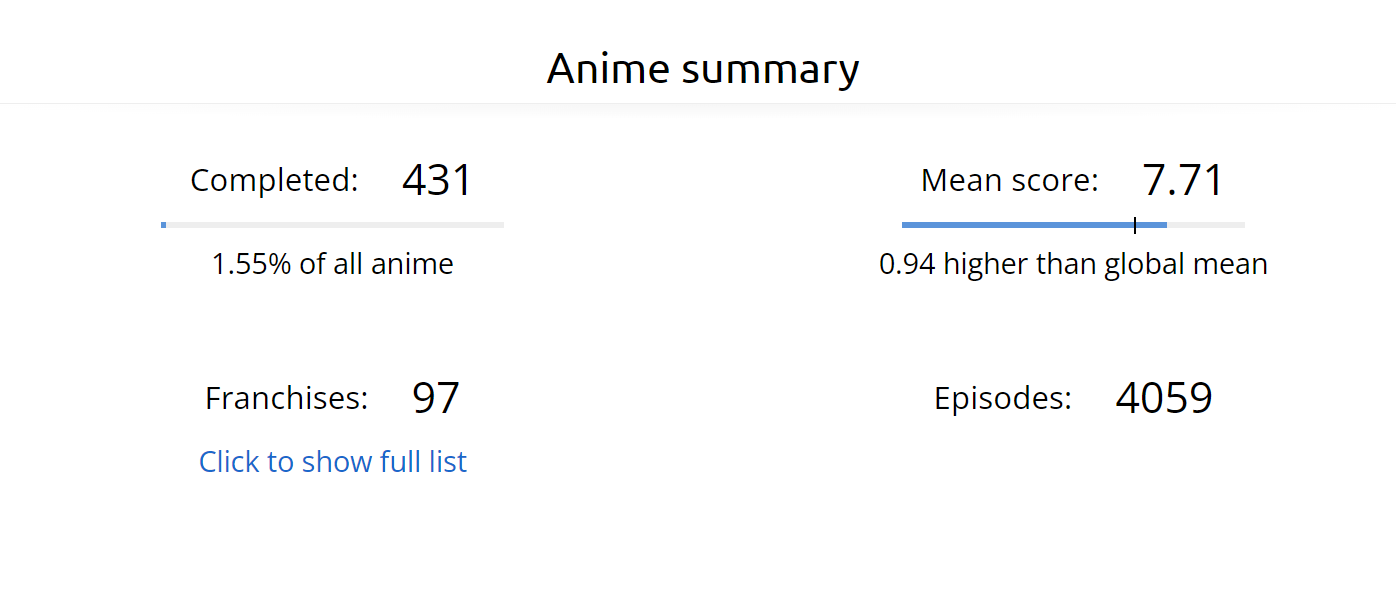Viewport: 1396px width, 592px height.
Task: Click the 'Mean score:' label
Action: pyautogui.click(x=1009, y=180)
